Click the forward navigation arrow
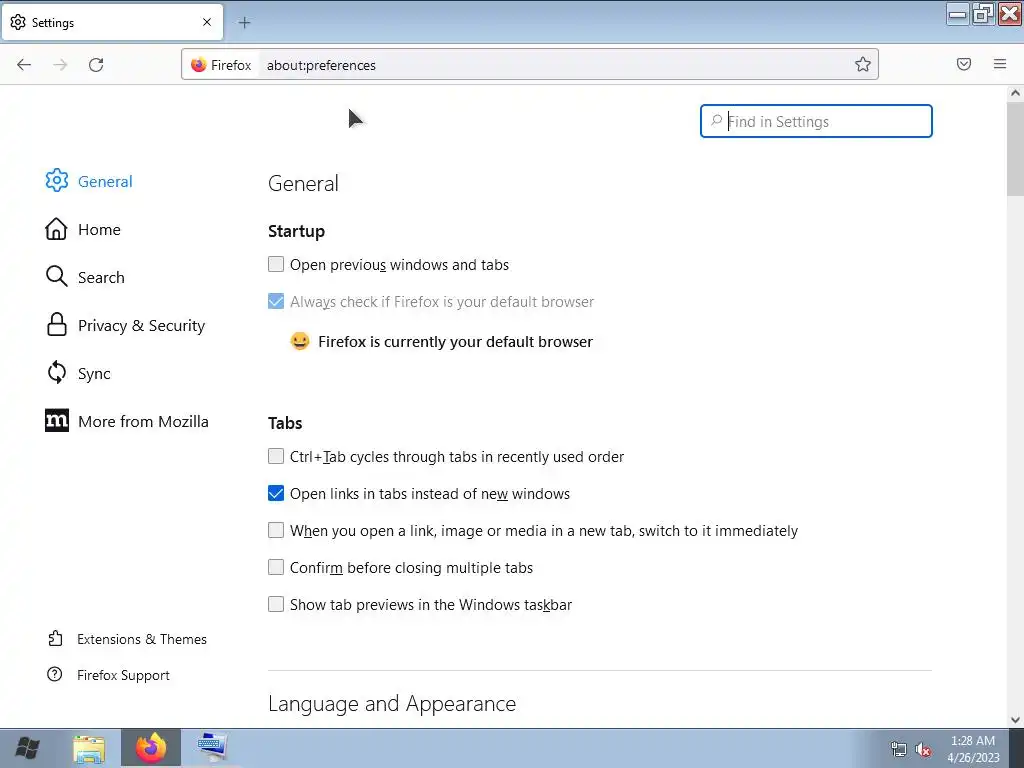The image size is (1024, 768). 60,65
